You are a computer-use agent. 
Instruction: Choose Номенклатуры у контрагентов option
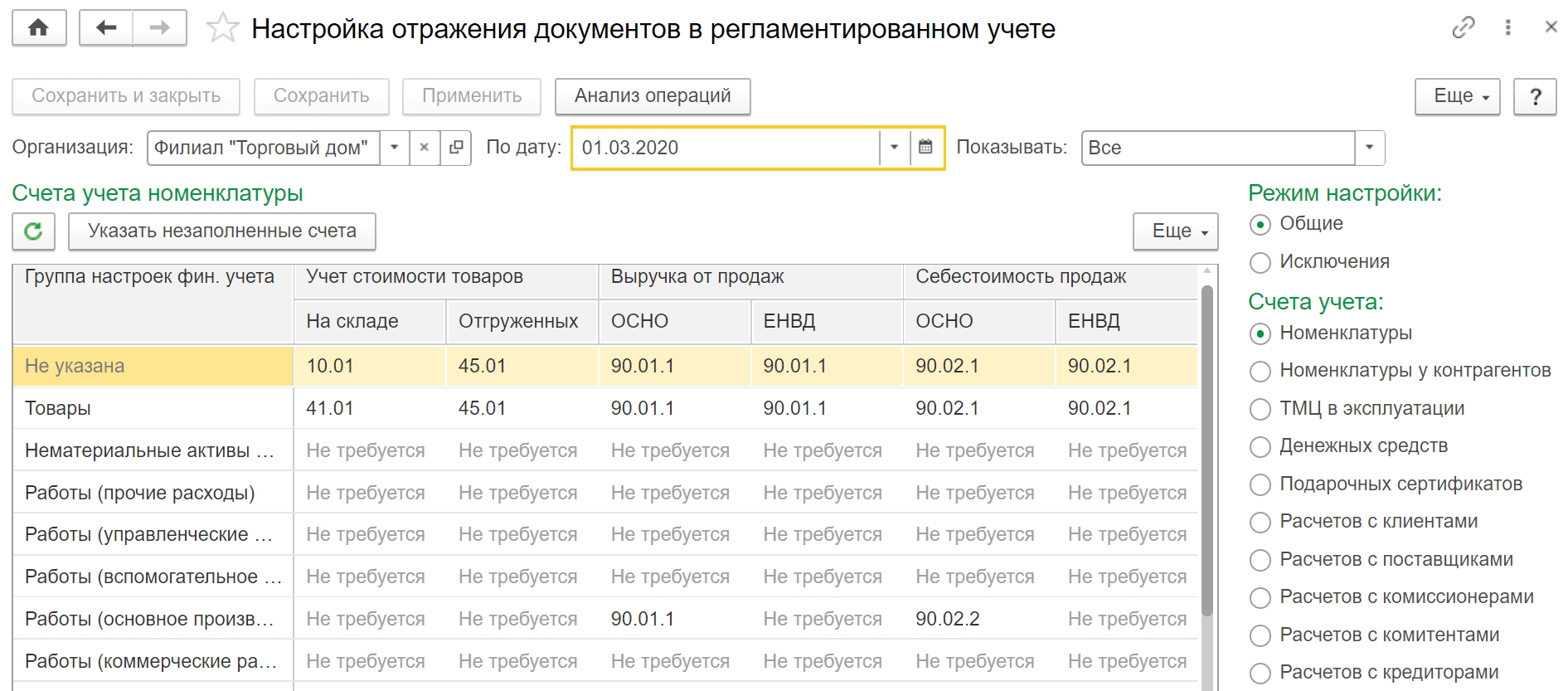(x=1400, y=371)
